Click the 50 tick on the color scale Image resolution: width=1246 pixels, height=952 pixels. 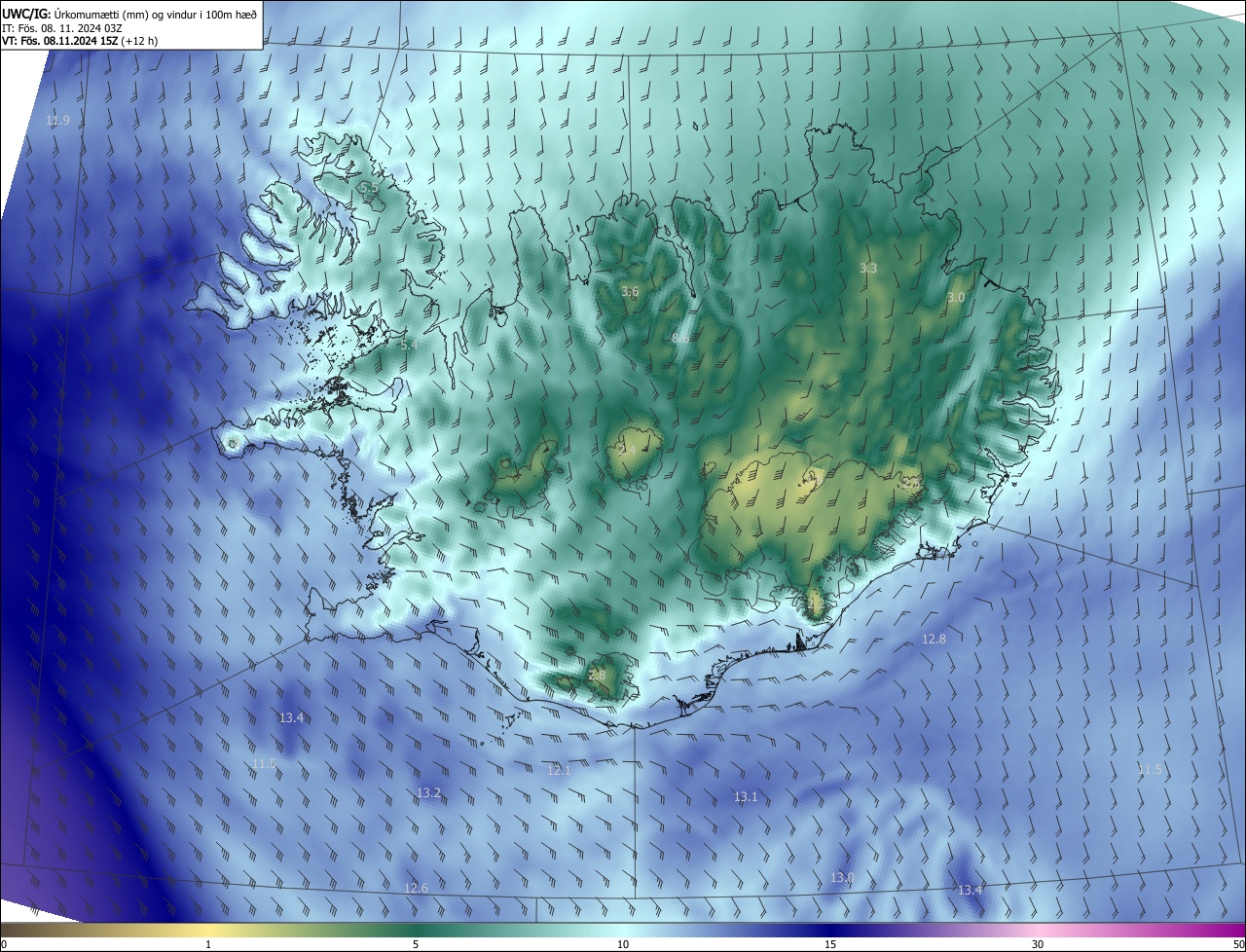coord(1238,945)
